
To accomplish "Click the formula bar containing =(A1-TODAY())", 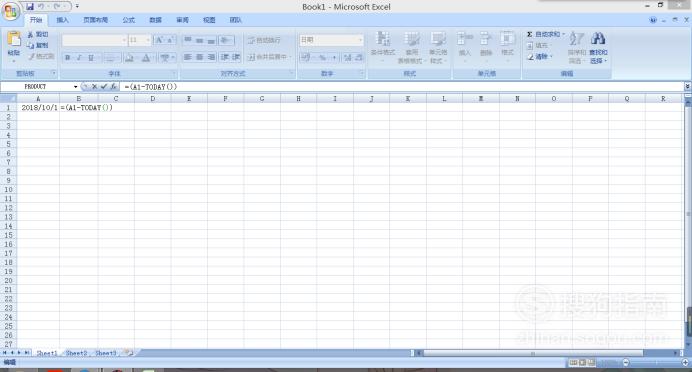I will [402, 87].
